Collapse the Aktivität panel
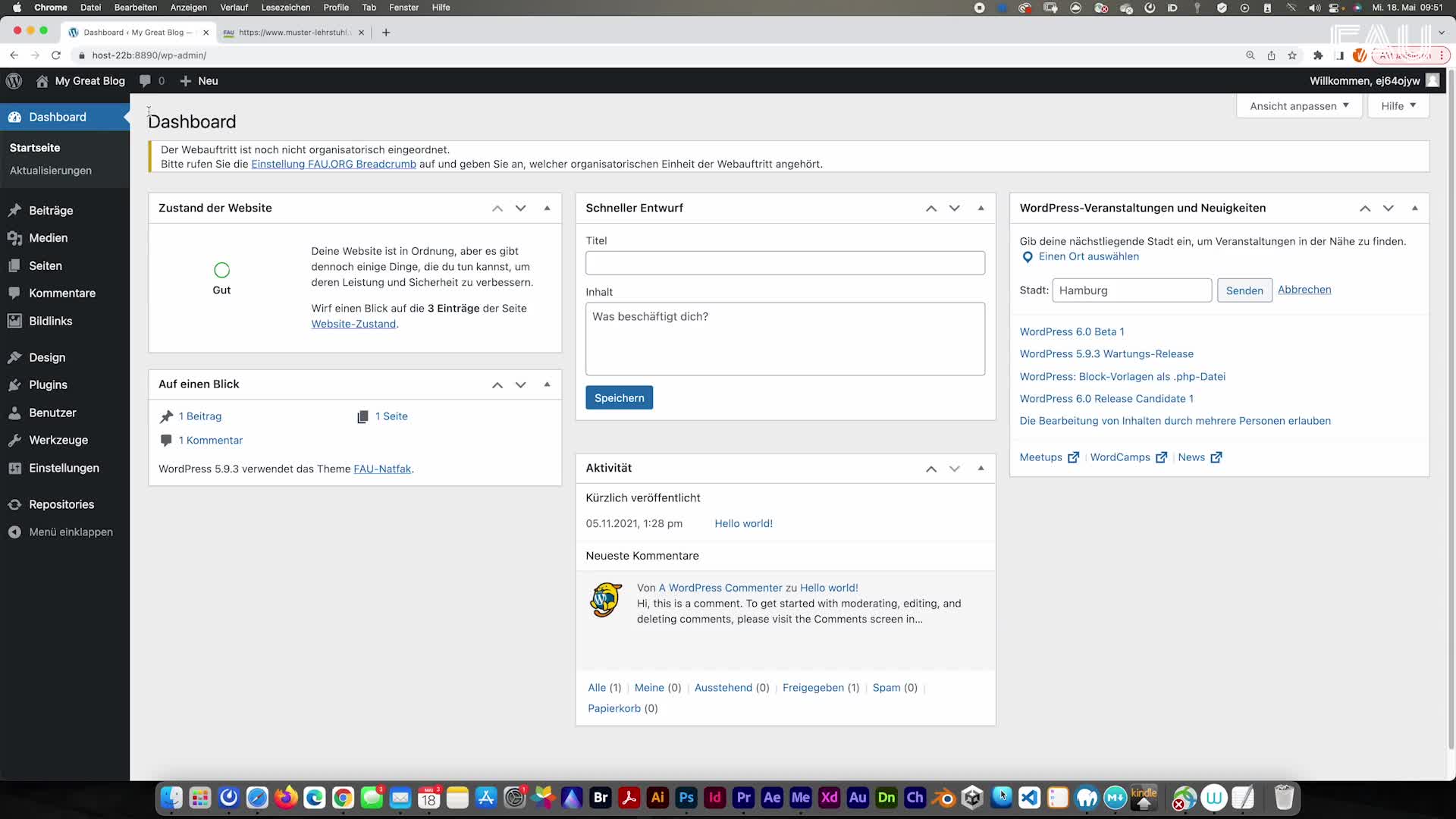 click(981, 468)
